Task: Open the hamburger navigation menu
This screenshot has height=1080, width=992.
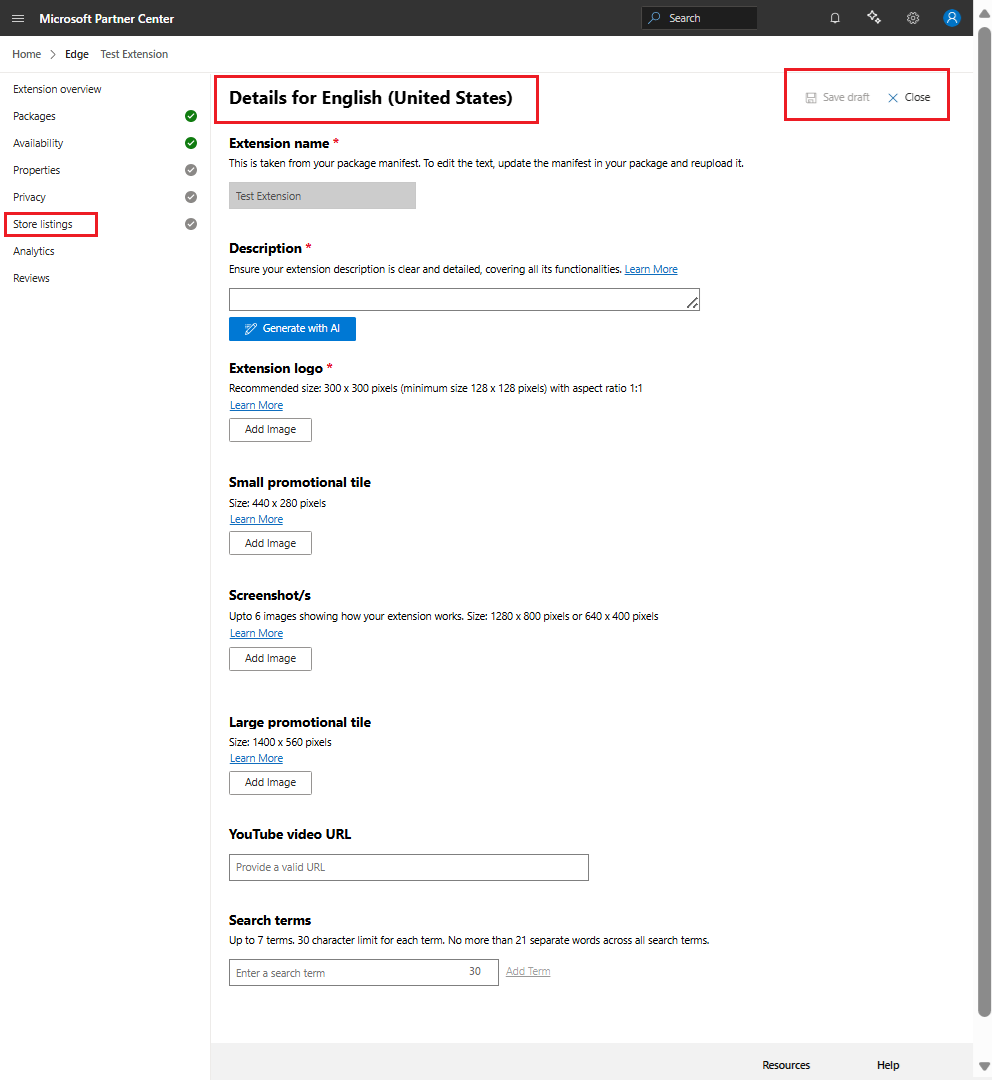Action: 18,19
